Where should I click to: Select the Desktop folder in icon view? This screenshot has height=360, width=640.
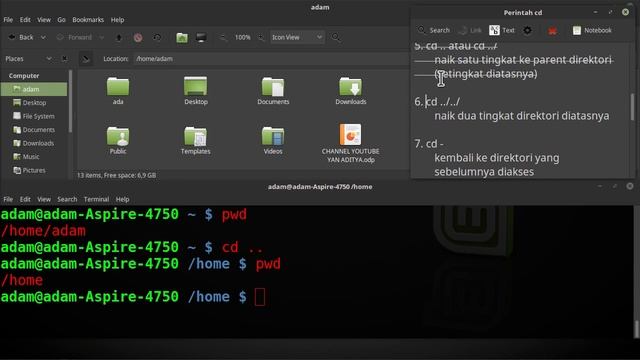tap(196, 91)
